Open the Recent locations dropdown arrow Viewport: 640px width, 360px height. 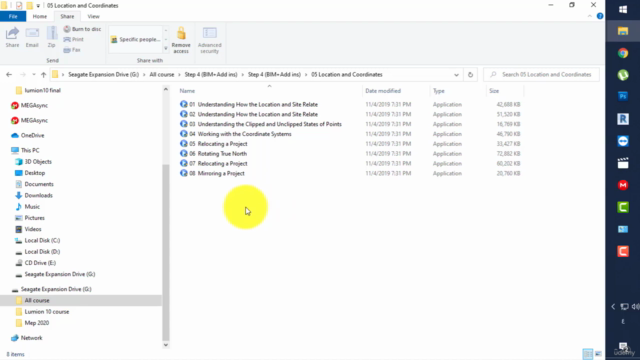(34, 75)
